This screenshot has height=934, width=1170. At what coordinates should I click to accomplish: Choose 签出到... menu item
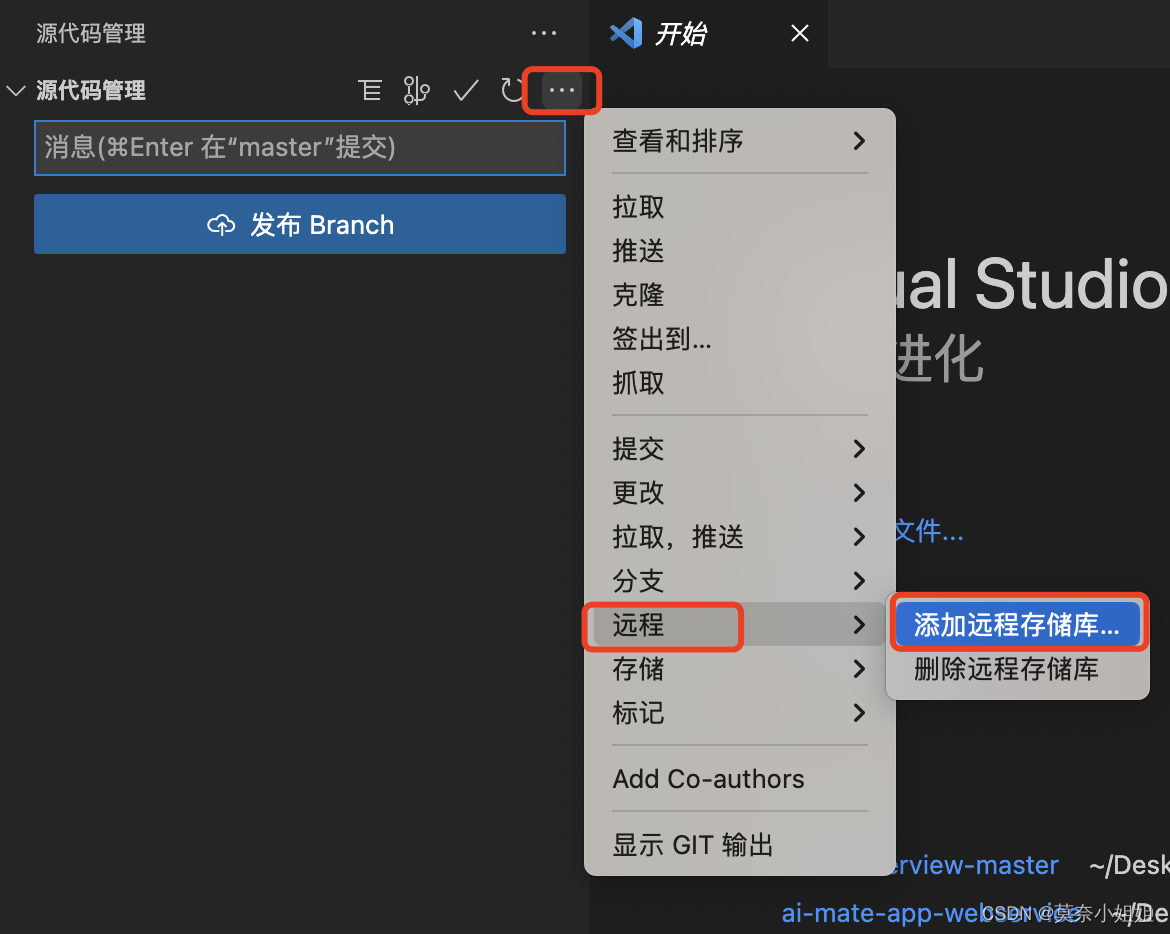coord(739,339)
